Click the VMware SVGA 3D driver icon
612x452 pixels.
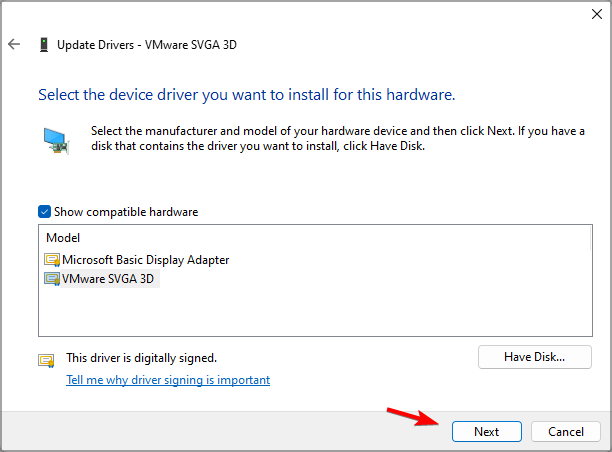(x=52, y=280)
